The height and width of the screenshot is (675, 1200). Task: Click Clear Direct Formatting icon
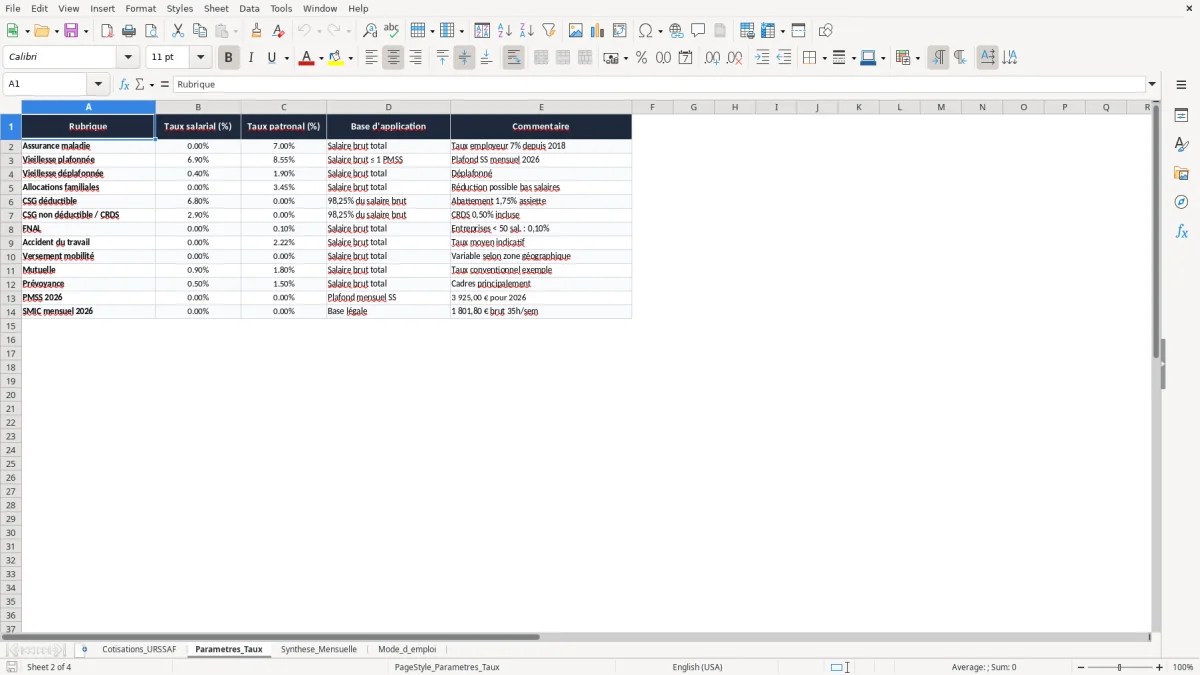pos(278,31)
